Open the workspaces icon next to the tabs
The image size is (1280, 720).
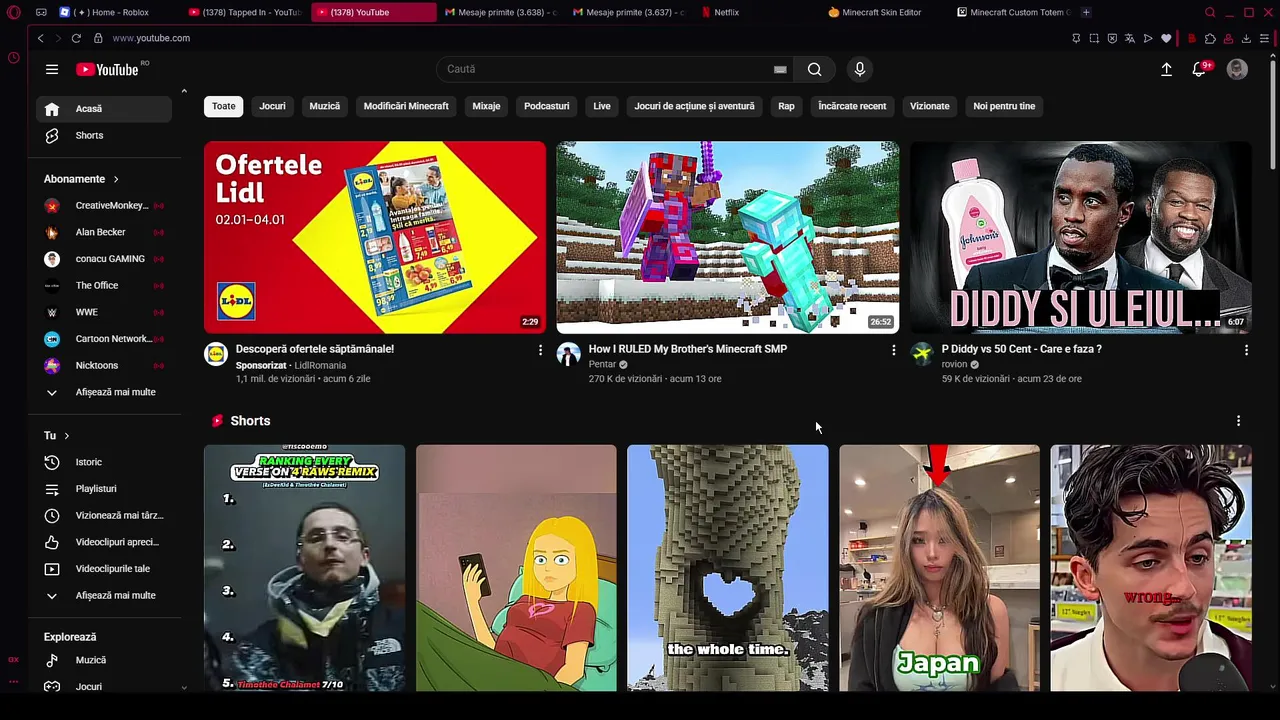click(41, 12)
